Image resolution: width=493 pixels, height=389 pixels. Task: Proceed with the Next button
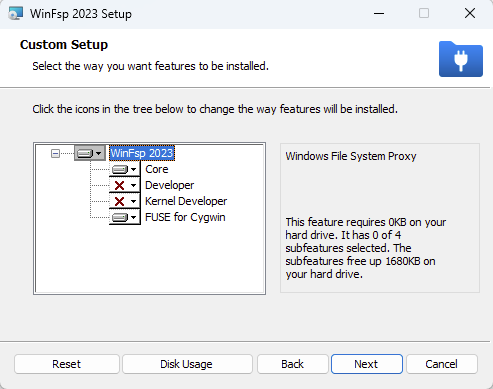tap(367, 364)
